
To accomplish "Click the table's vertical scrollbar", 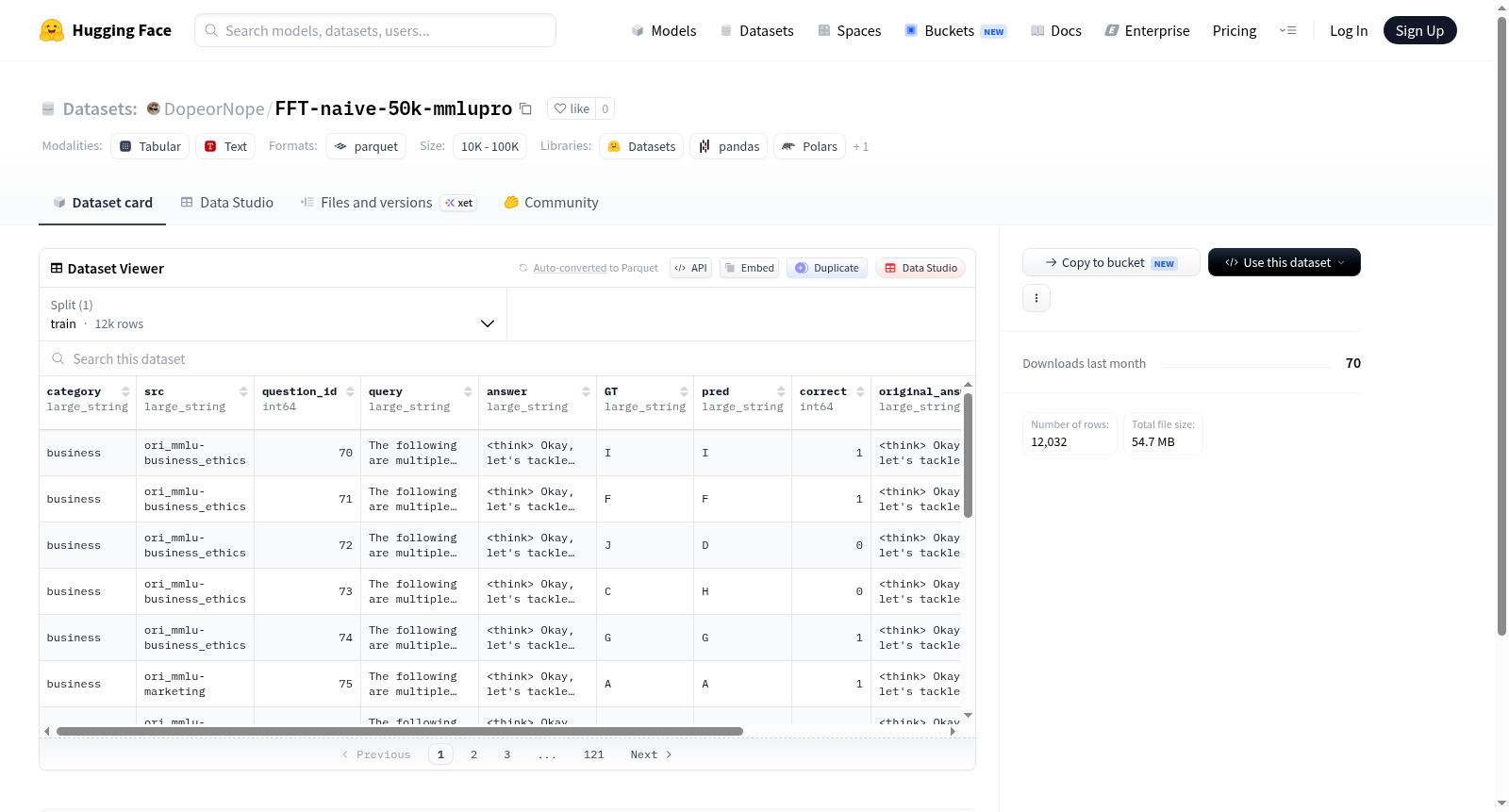I will [x=968, y=456].
